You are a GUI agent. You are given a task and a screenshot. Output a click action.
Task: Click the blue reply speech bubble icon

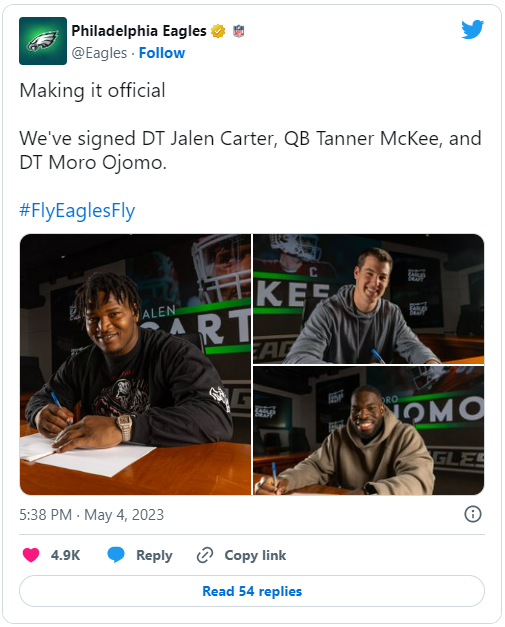coord(116,555)
